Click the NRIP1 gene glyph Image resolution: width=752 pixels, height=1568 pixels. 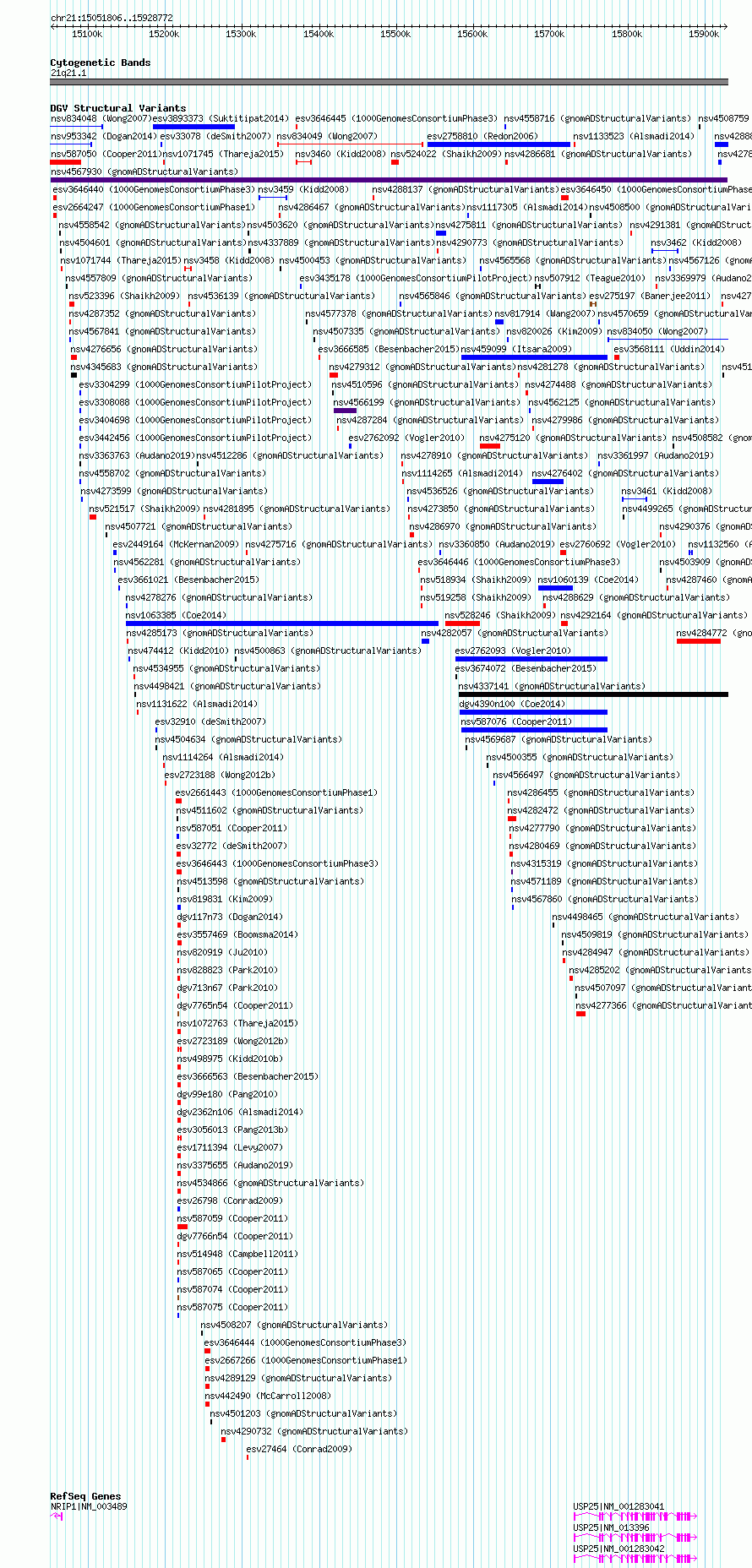[57, 1516]
